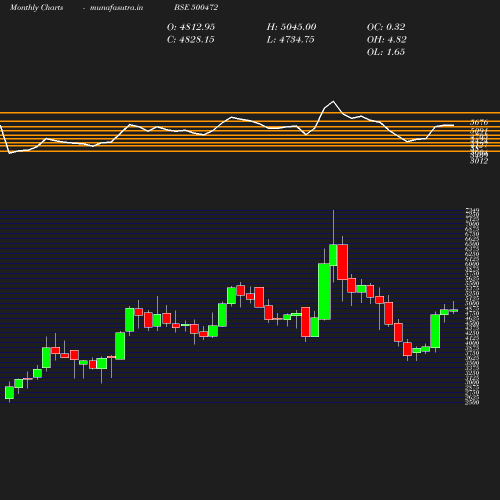Select the "OH: 4.82" value
The image size is (500, 500).
387,39
